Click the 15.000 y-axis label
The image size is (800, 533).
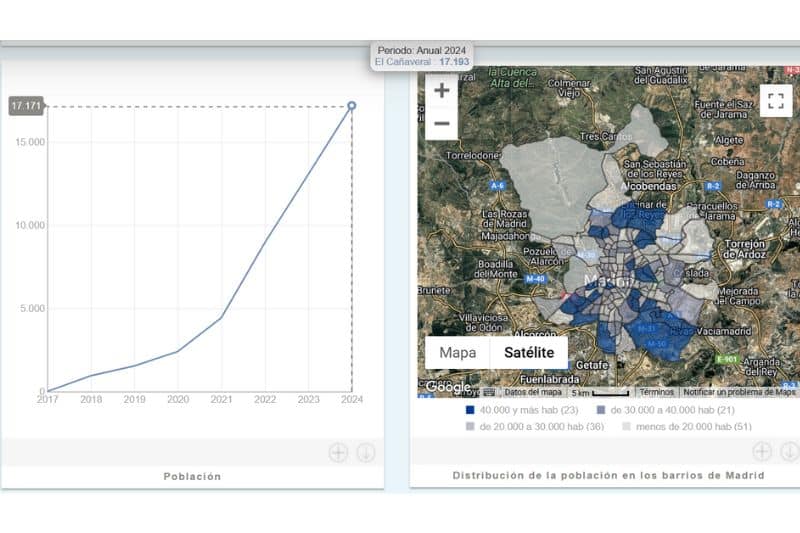pyautogui.click(x=30, y=142)
